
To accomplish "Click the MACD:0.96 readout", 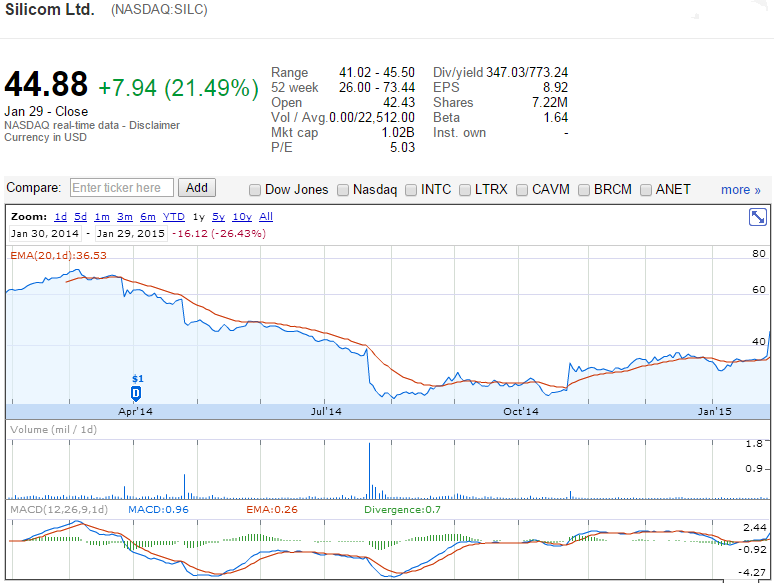I will pyautogui.click(x=158, y=509).
